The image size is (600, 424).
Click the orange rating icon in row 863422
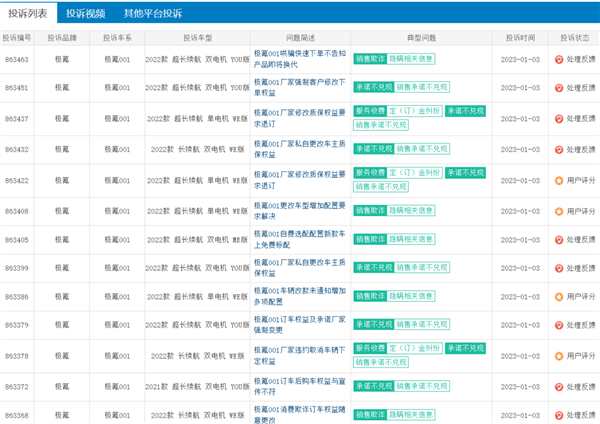[x=559, y=180]
